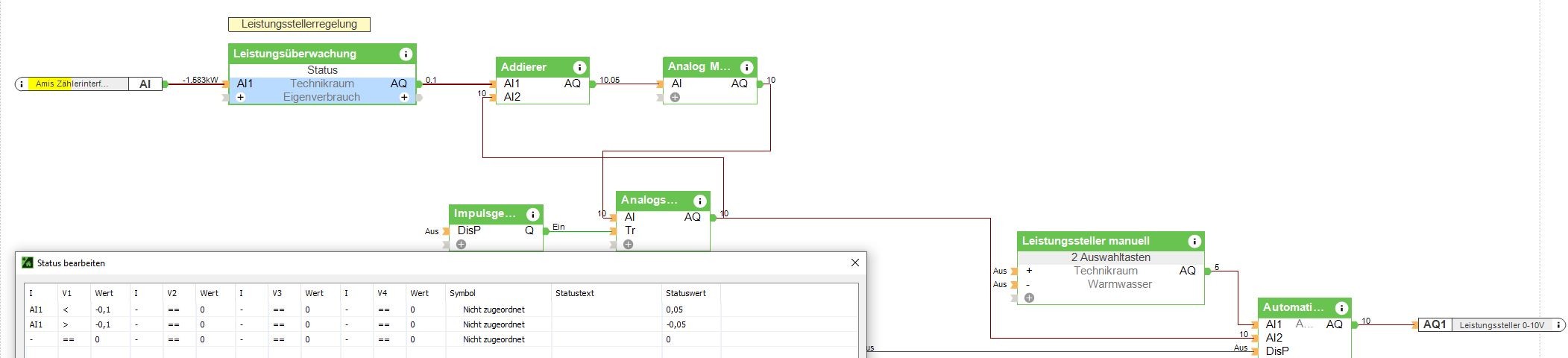This screenshot has height=358, width=1568.
Task: Open info icon on Leistungsüberwachung block
Action: (x=406, y=54)
